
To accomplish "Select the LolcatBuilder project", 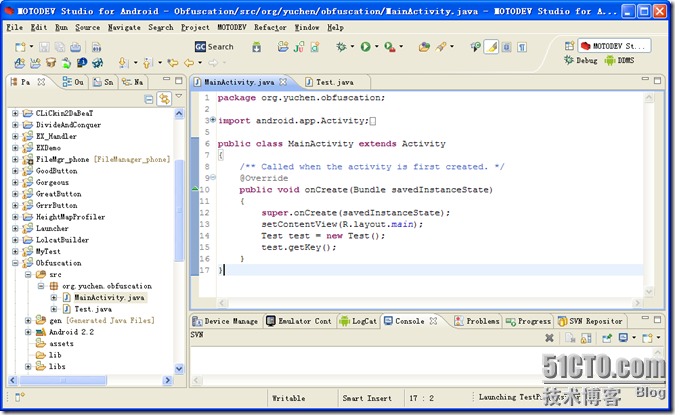I will point(62,240).
